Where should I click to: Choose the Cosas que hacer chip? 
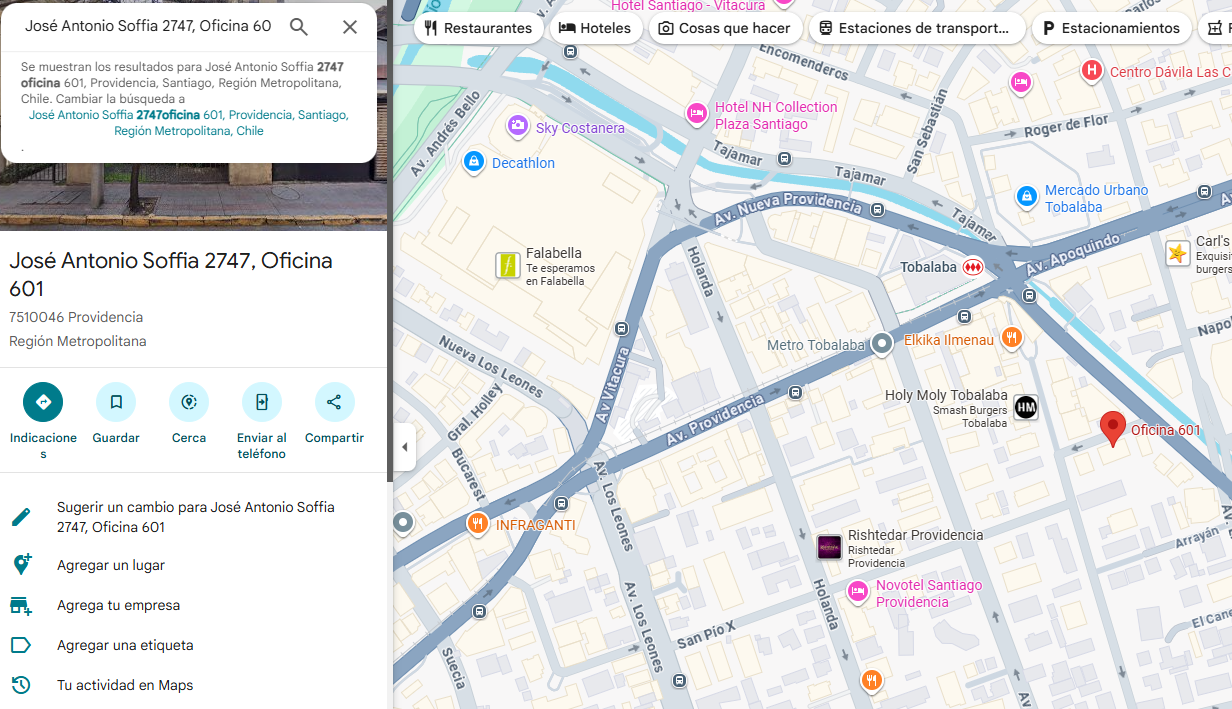pyautogui.click(x=726, y=28)
